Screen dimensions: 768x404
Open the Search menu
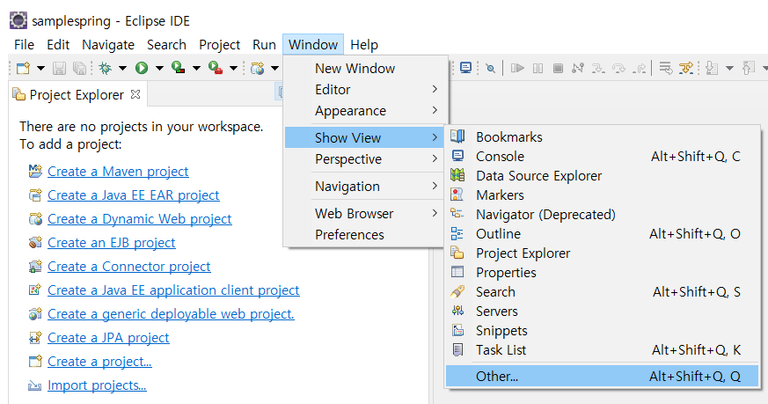coord(167,45)
